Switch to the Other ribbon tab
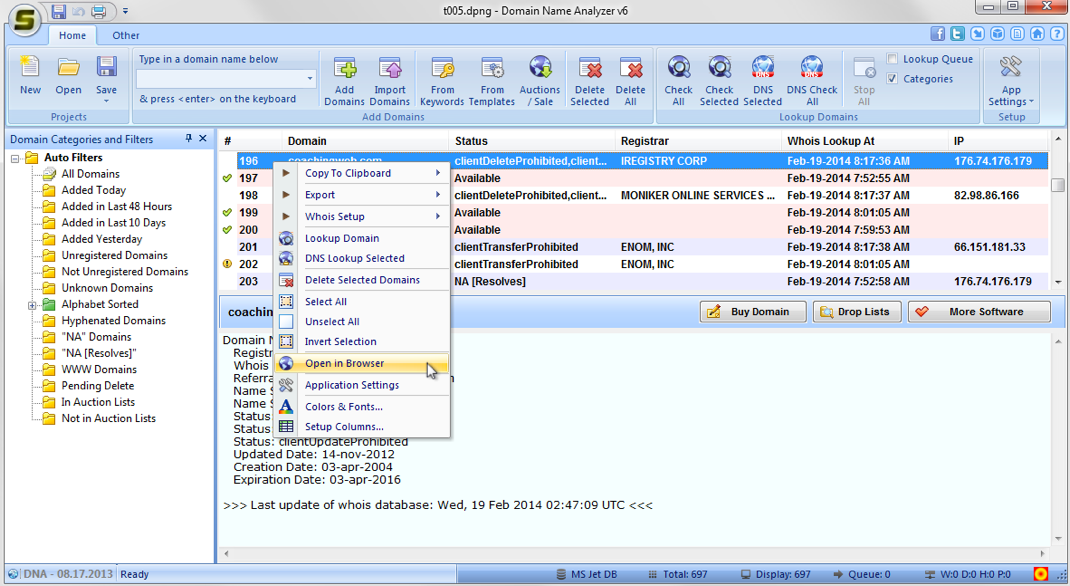The width and height of the screenshot is (1070, 586). (x=126, y=35)
